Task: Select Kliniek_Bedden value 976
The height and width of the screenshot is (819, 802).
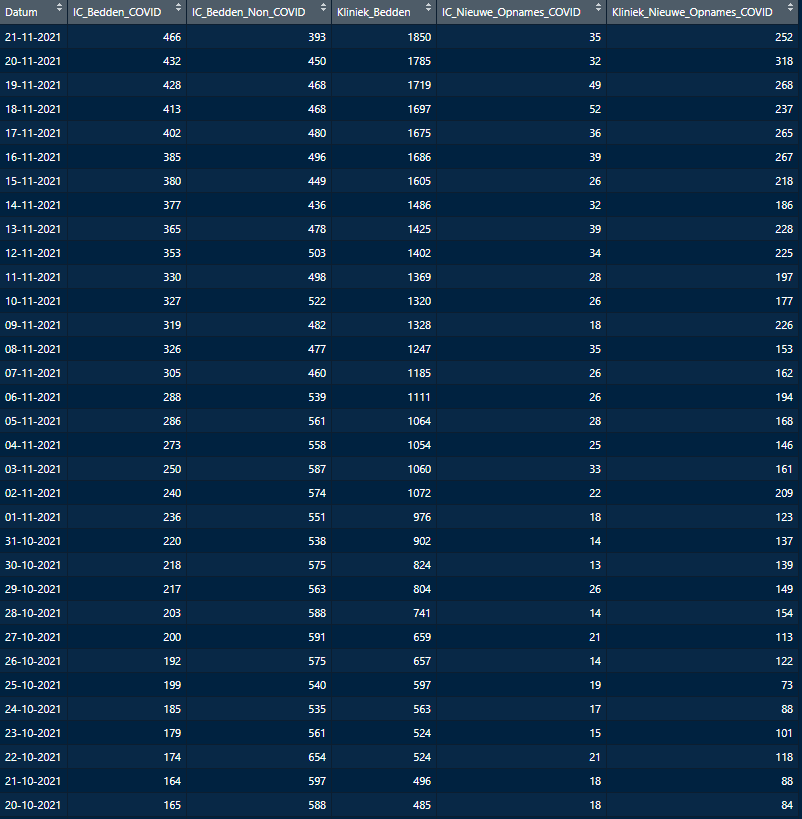Action: coord(422,518)
